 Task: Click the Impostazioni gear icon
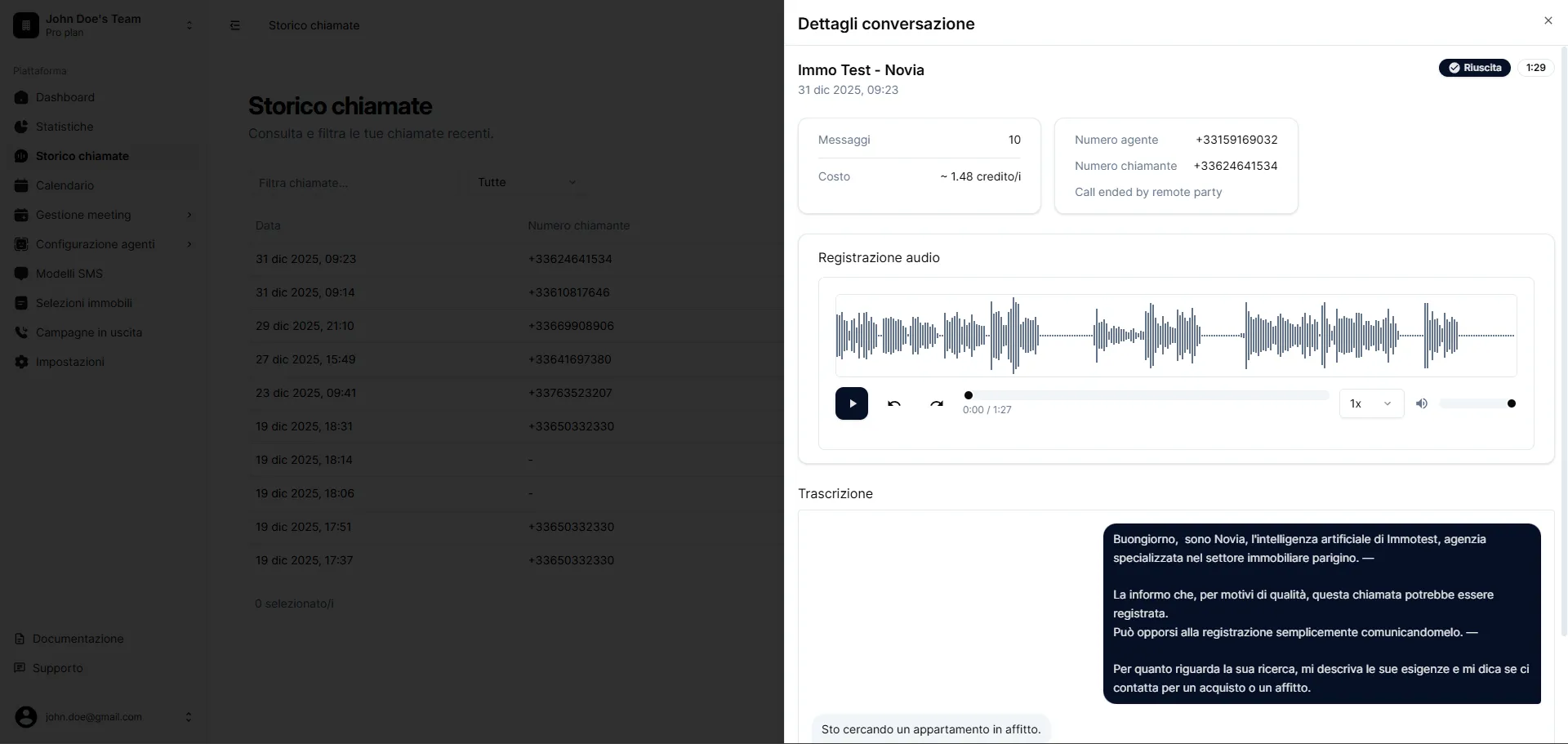(21, 362)
